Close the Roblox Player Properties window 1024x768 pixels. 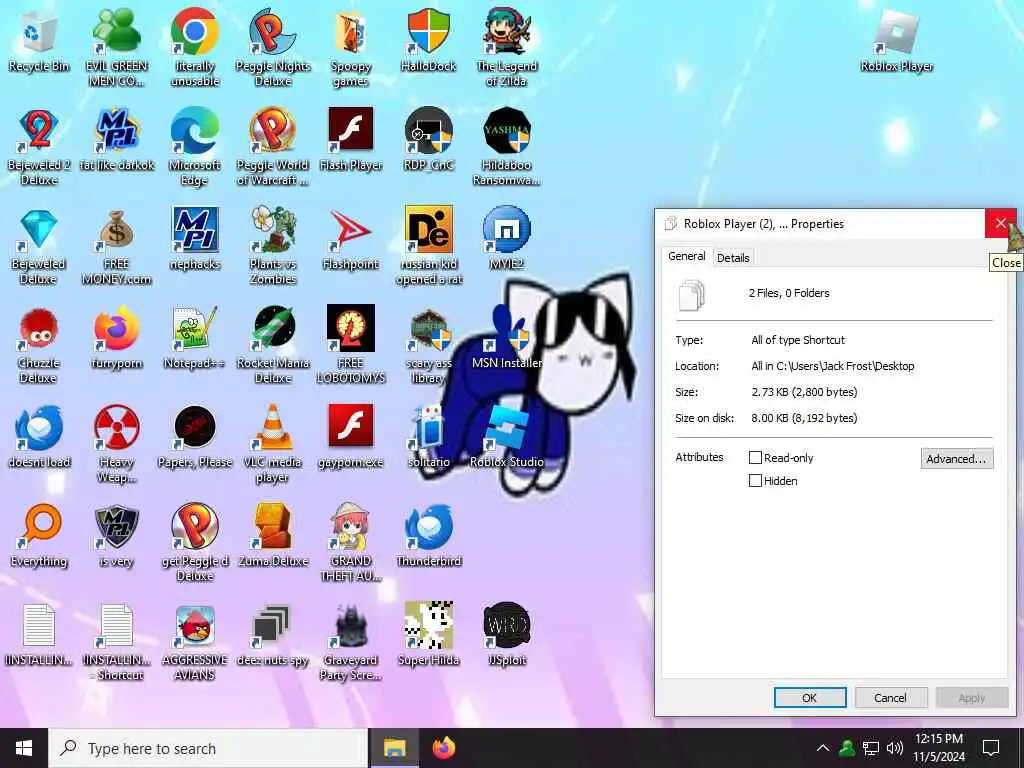click(x=1000, y=223)
